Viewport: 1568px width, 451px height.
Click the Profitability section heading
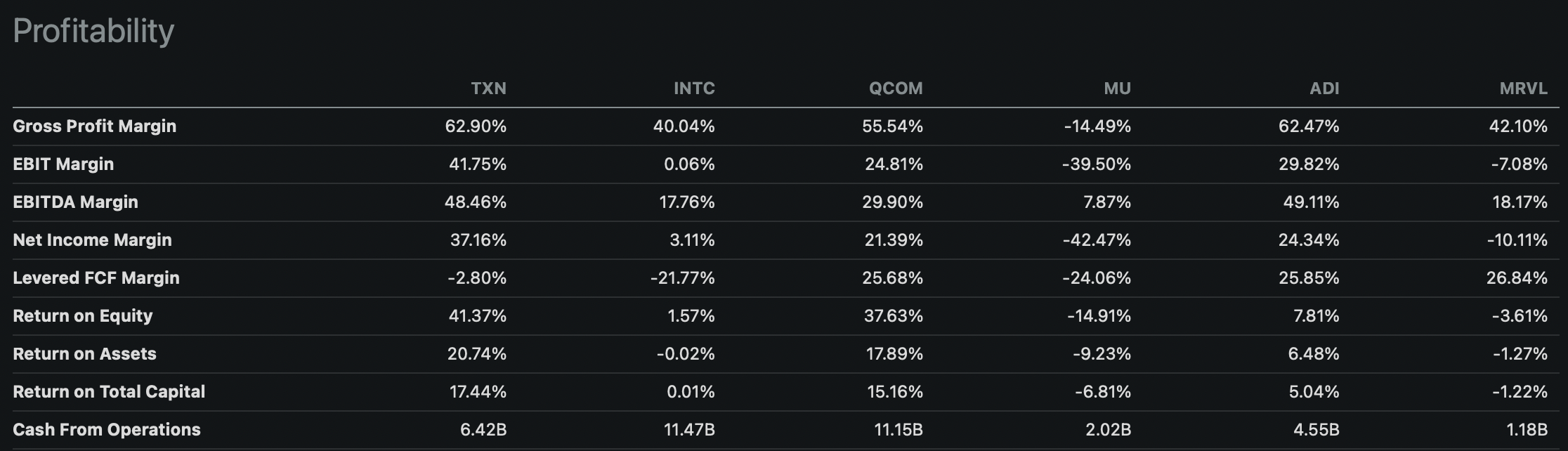pyautogui.click(x=93, y=31)
